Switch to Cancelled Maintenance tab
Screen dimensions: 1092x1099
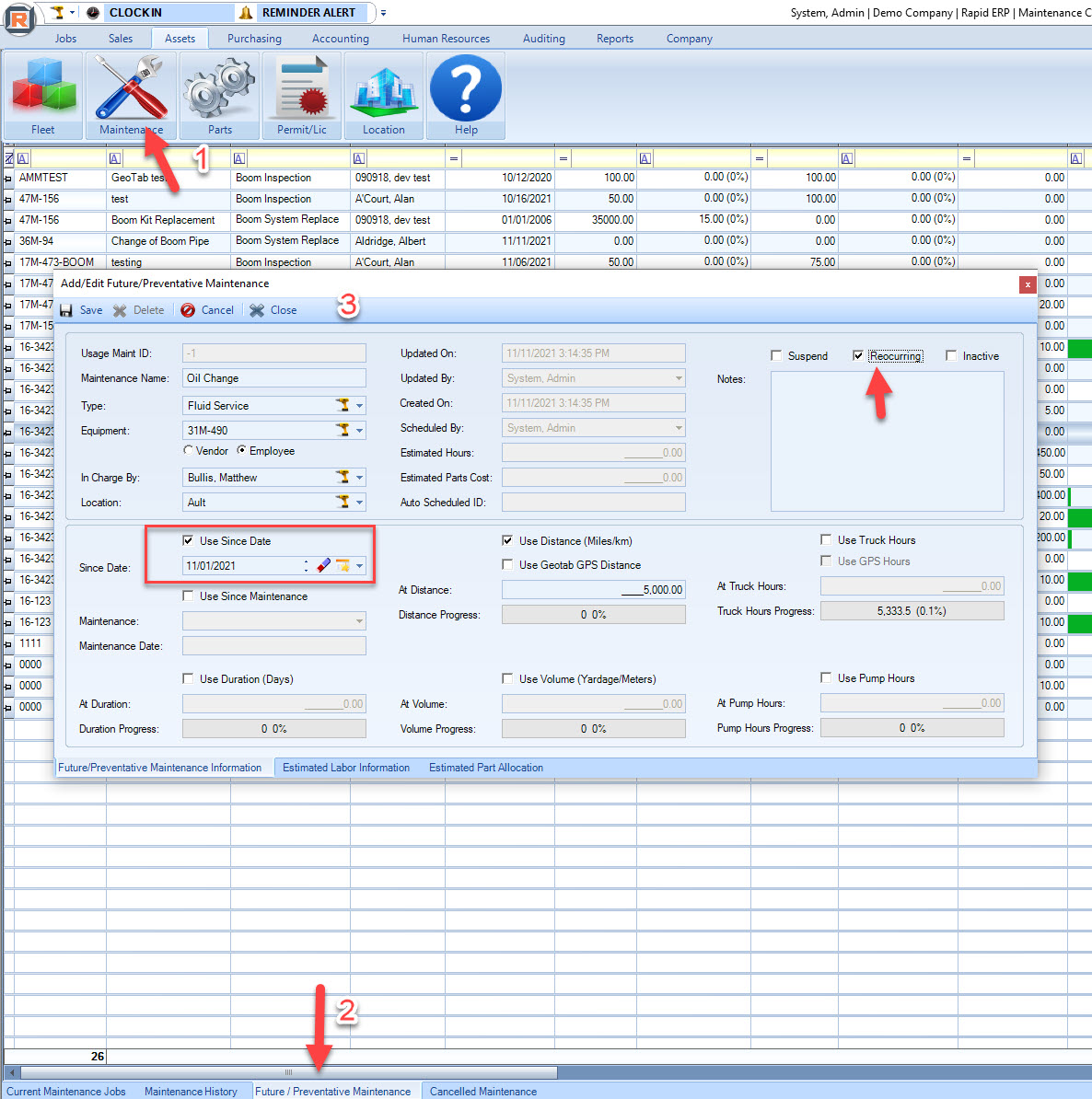(483, 1092)
